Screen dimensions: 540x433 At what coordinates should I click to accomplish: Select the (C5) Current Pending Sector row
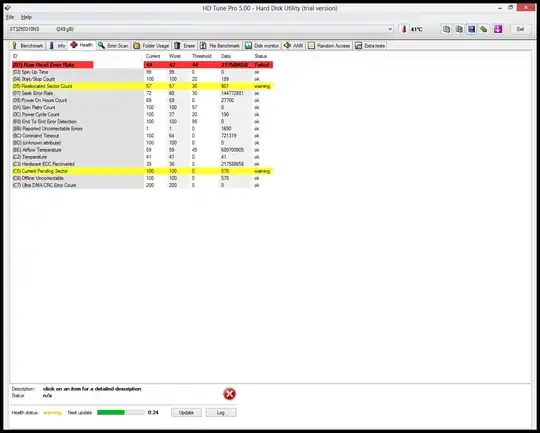pos(143,171)
